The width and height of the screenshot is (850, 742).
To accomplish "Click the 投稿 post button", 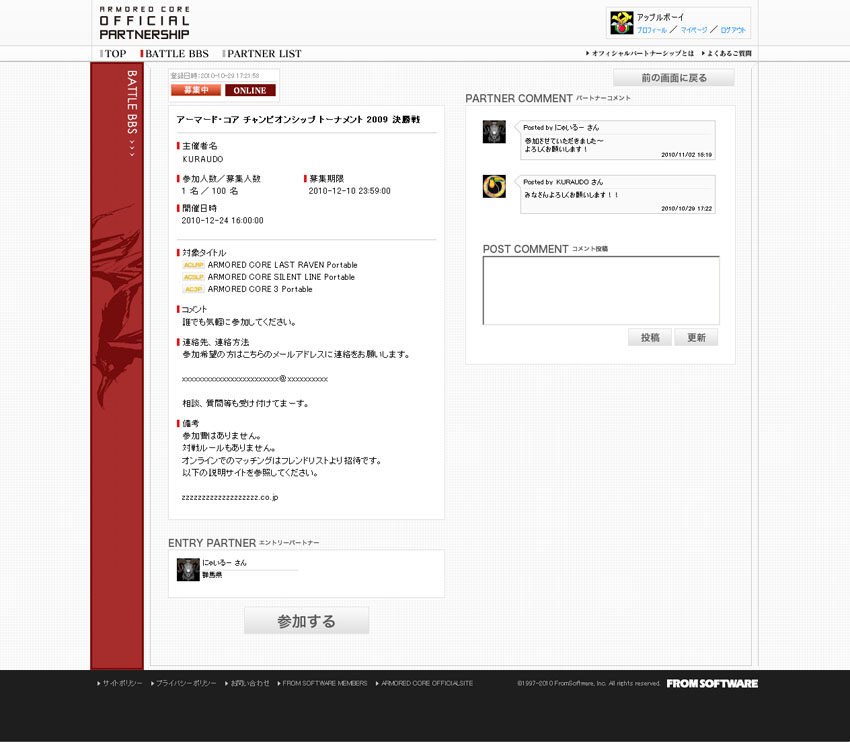I will point(650,337).
